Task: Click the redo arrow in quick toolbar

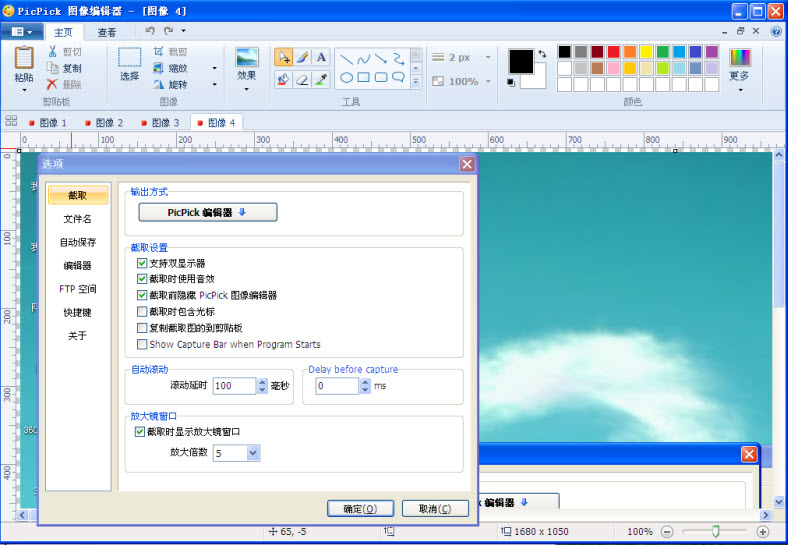Action: (168, 31)
